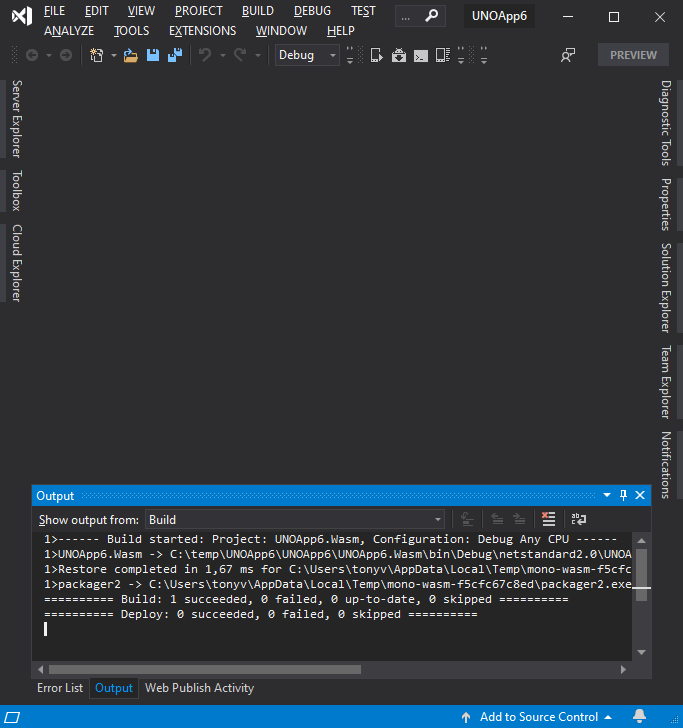Click the Navigate Backward arrow icon
Image resolution: width=683 pixels, height=728 pixels.
point(32,56)
